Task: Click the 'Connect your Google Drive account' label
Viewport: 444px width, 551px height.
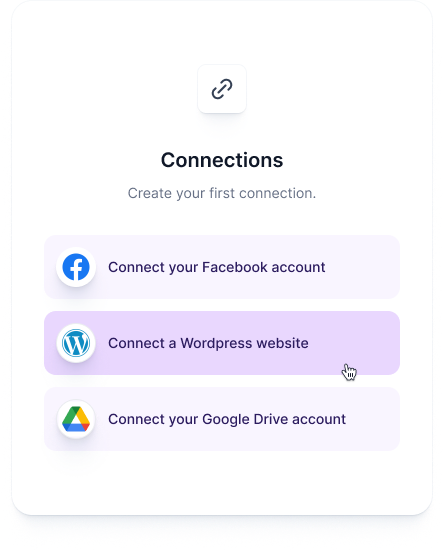Action: (227, 419)
